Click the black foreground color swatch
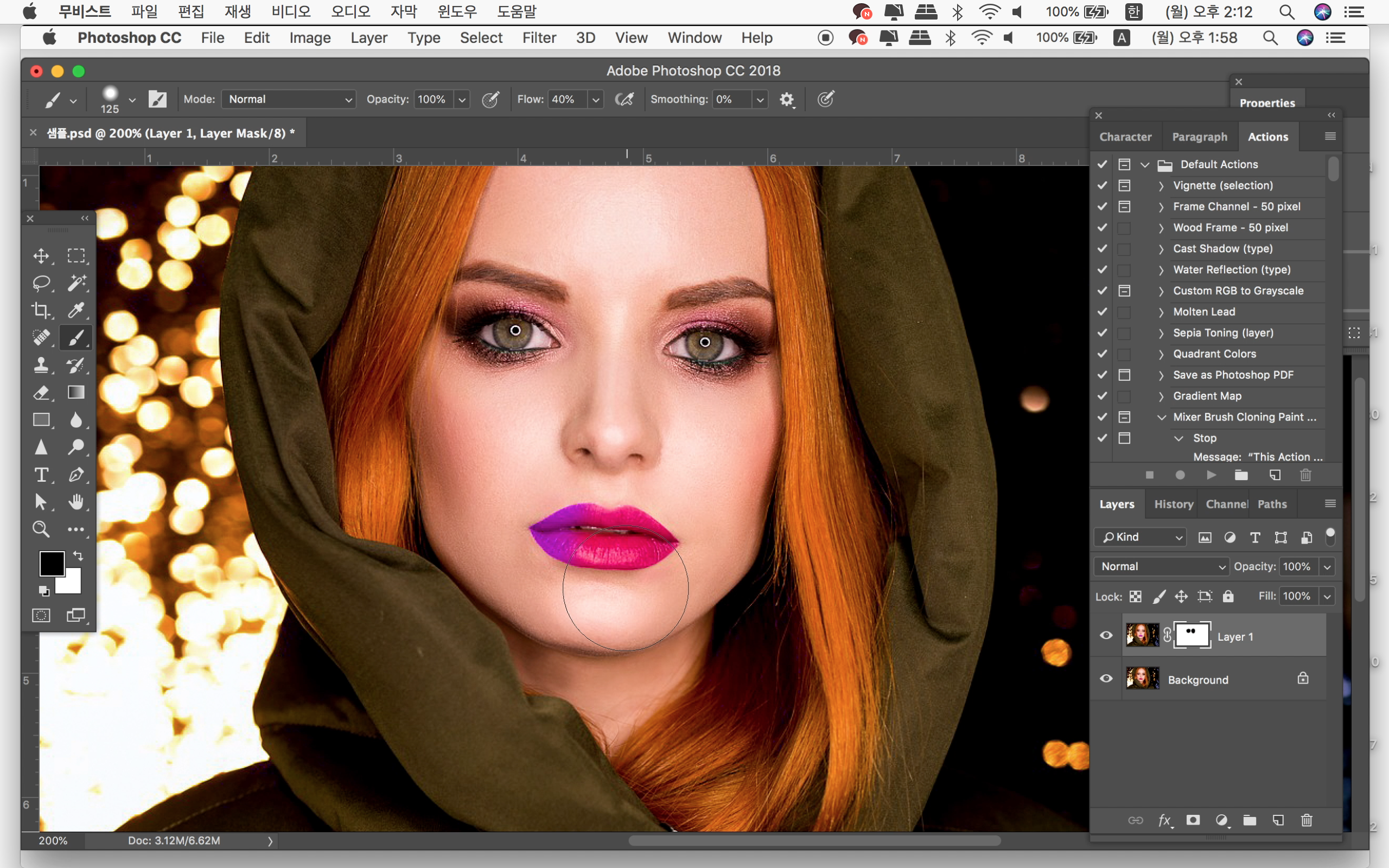The width and height of the screenshot is (1389, 868). [50, 563]
